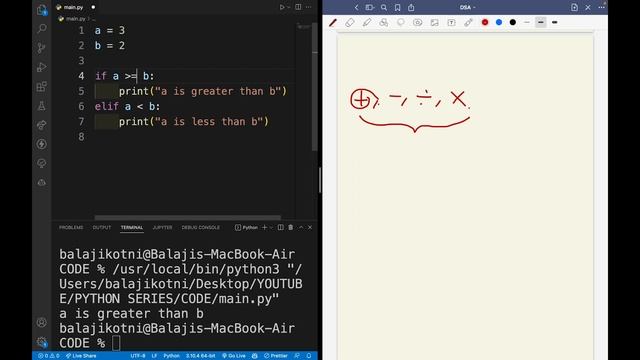The width and height of the screenshot is (640, 360).
Task: Maximize the terminal panel with chevron up
Action: point(301,227)
